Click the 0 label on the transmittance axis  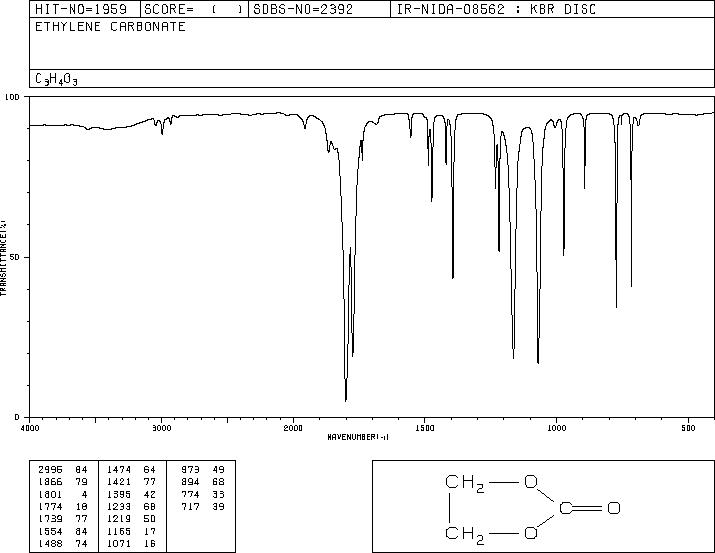[17, 417]
